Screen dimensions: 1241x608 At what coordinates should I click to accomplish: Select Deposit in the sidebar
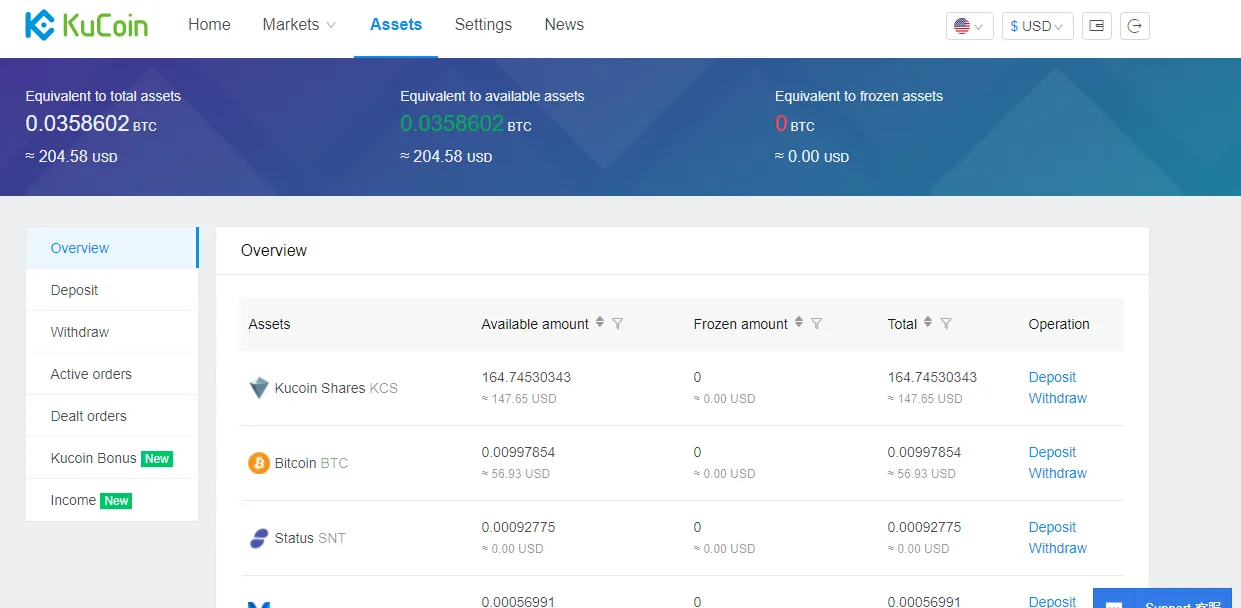click(111, 290)
